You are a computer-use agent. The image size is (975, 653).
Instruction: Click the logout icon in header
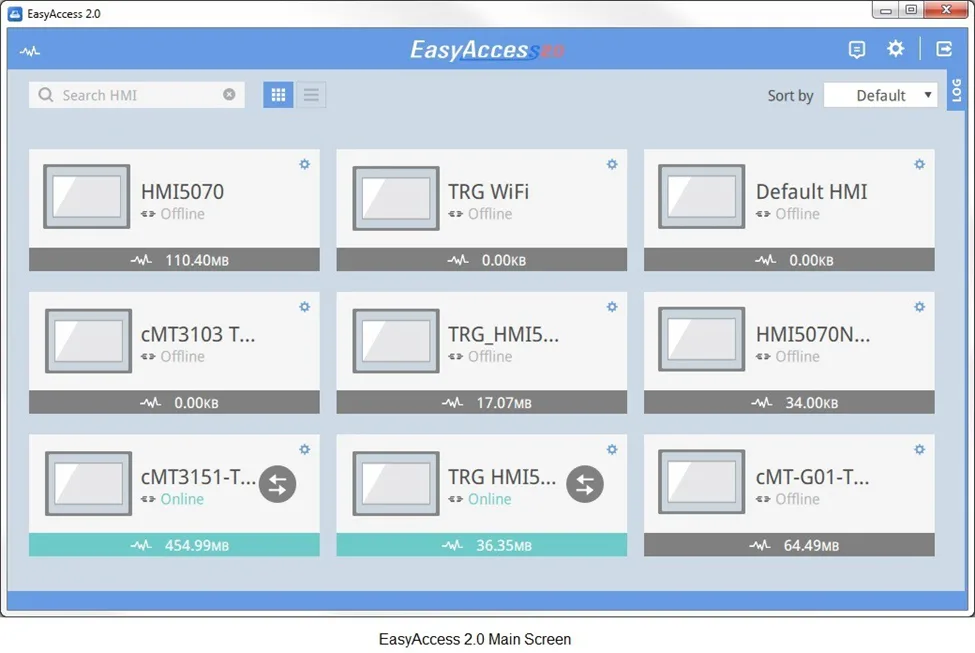click(945, 49)
